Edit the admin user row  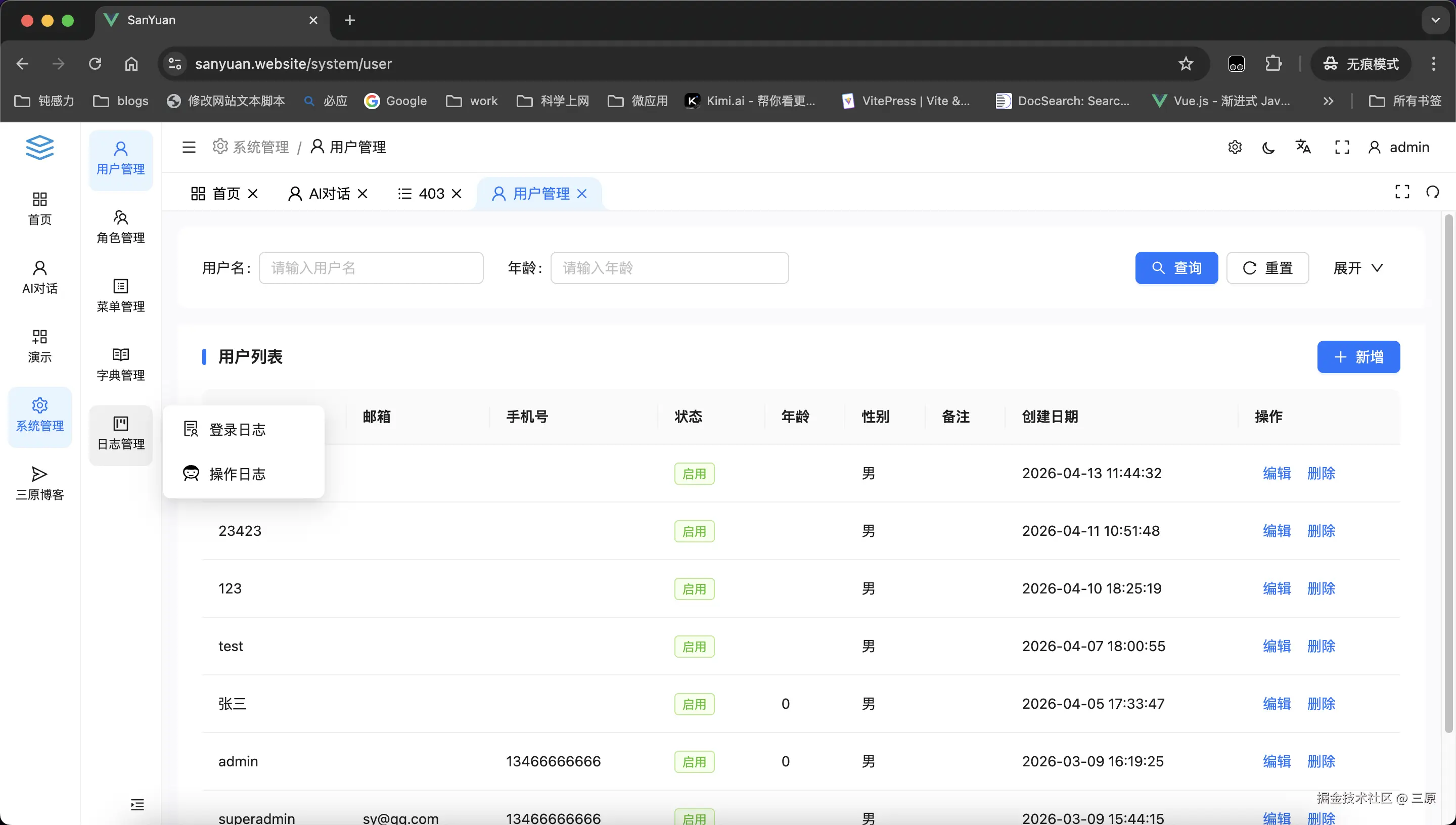coord(1276,761)
